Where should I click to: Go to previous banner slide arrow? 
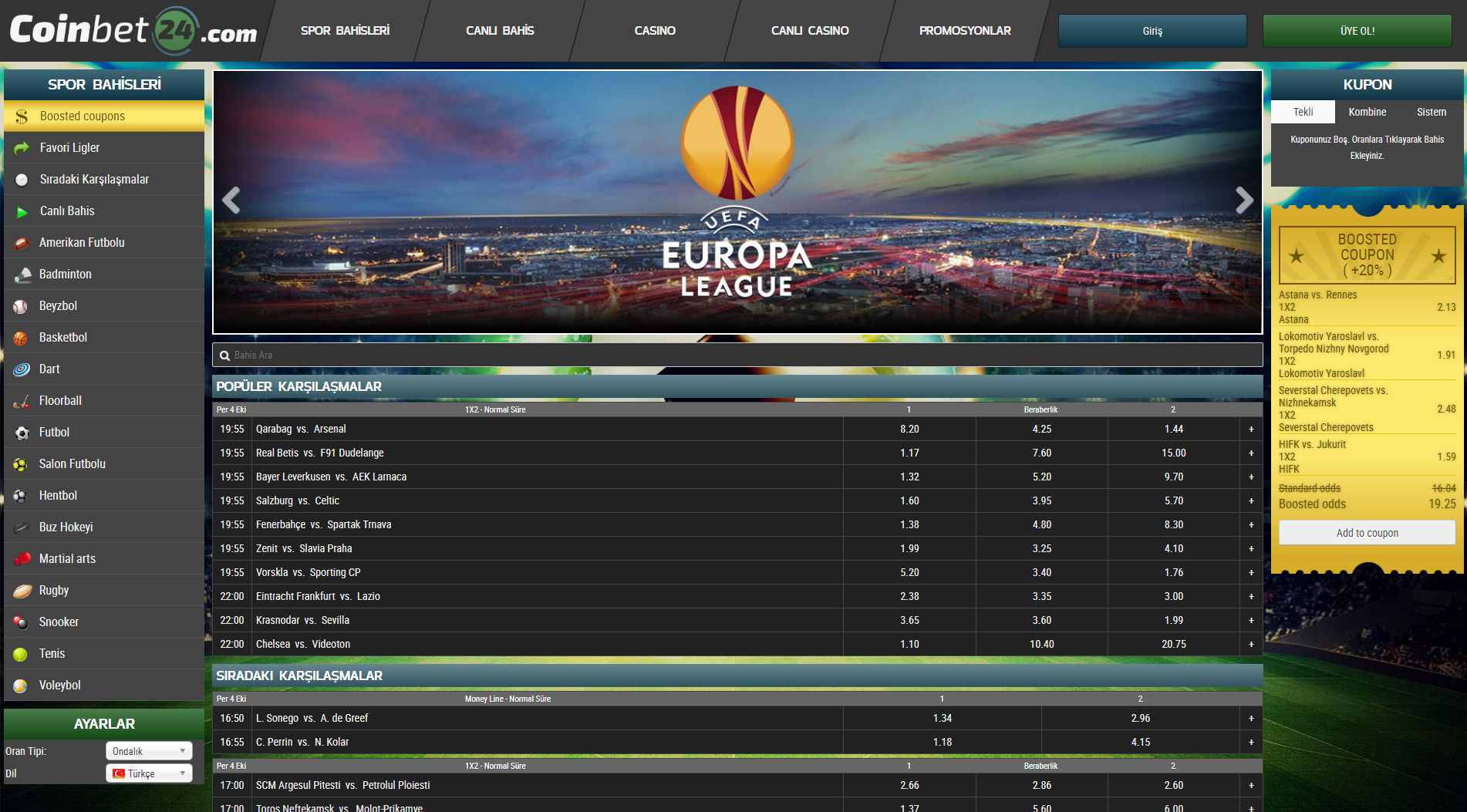click(x=231, y=200)
